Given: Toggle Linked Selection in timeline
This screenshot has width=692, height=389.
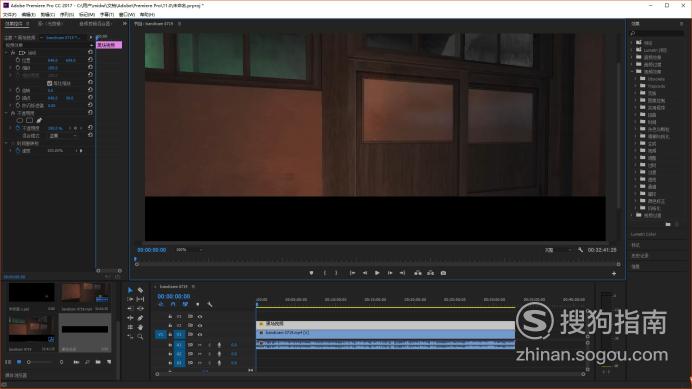Looking at the screenshot, I should (185, 304).
